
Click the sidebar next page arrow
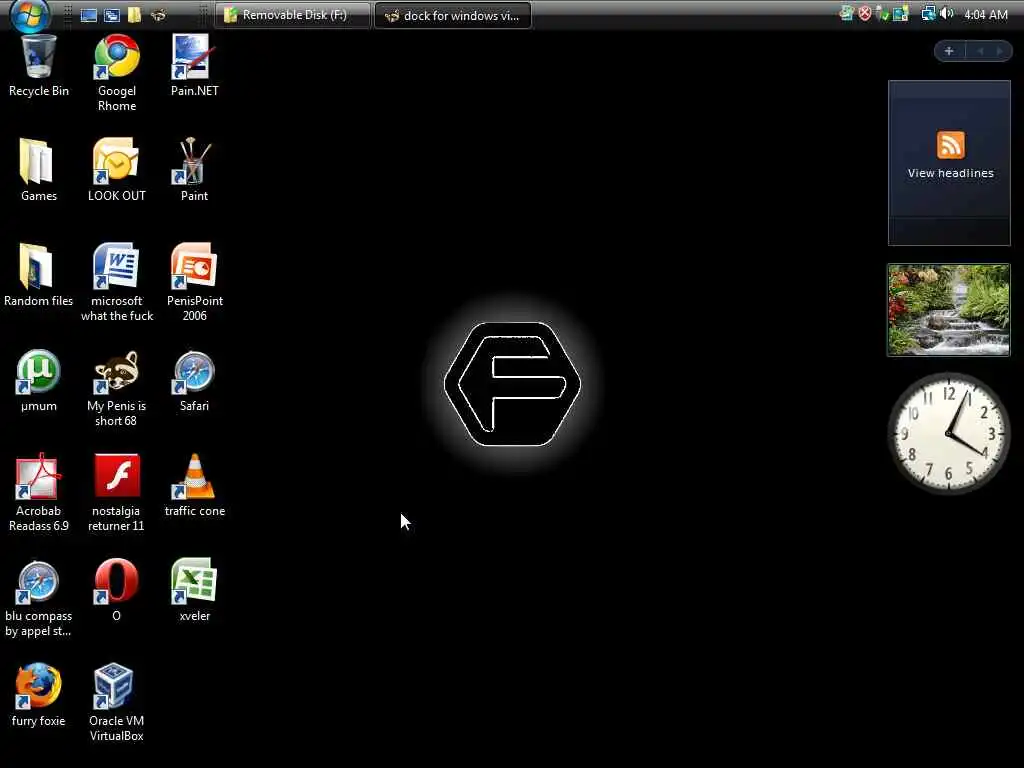point(999,51)
